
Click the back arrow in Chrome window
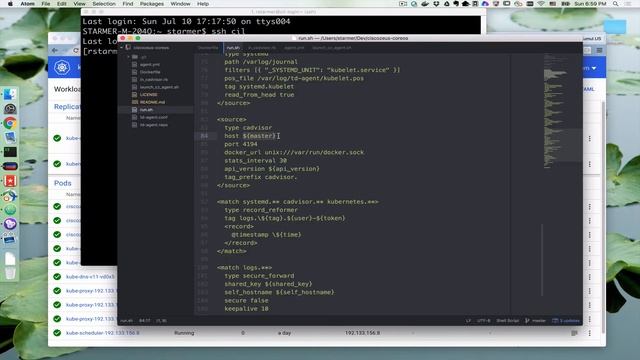[55, 50]
